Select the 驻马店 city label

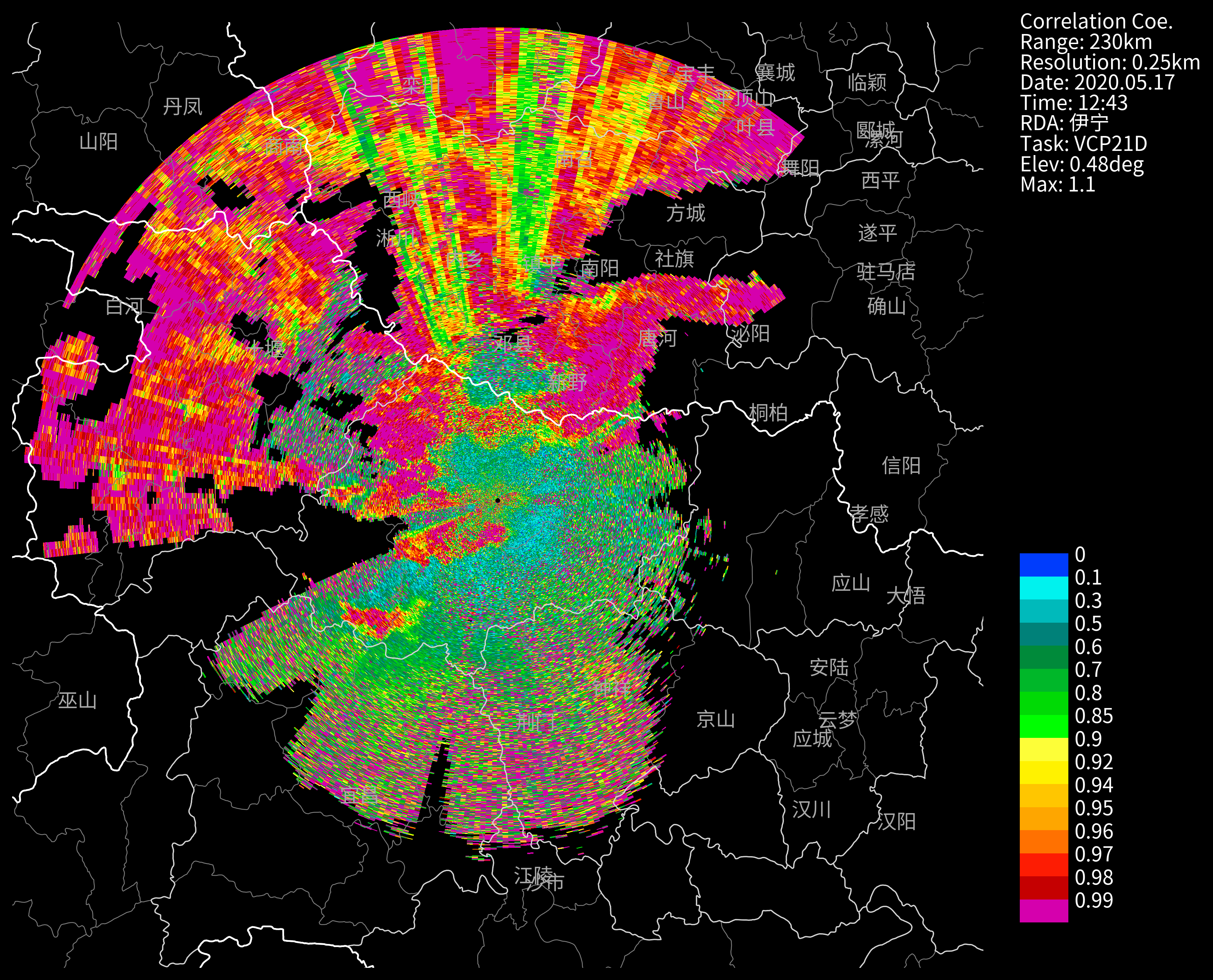point(886,272)
